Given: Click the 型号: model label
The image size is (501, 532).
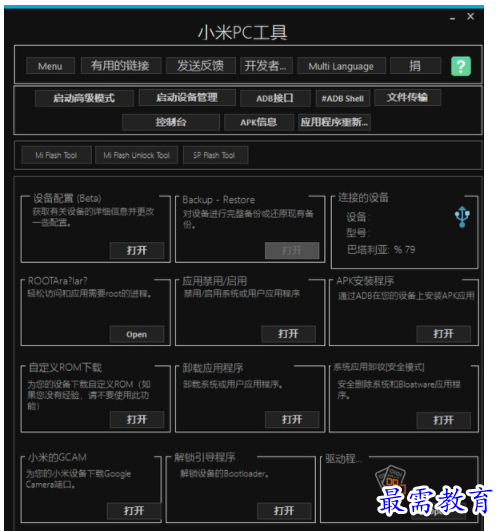Looking at the screenshot, I should point(358,233).
